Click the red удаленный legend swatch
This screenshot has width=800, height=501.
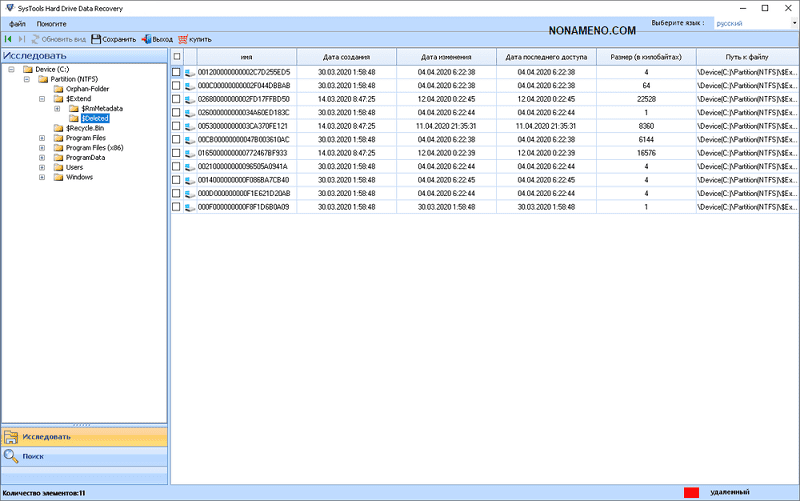pos(690,493)
